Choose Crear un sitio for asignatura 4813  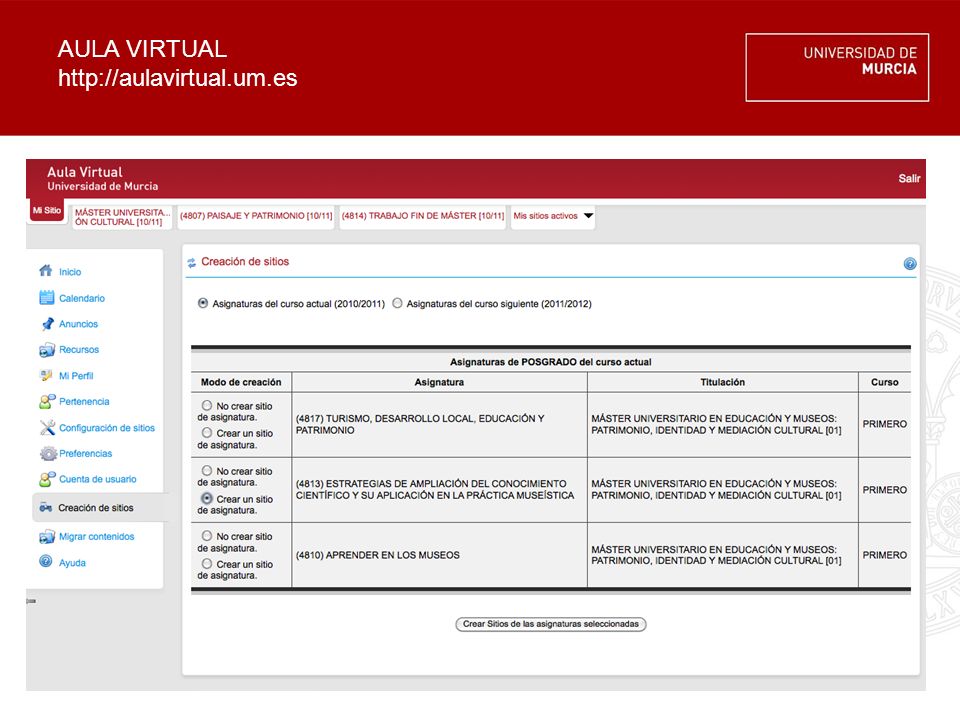coord(207,498)
